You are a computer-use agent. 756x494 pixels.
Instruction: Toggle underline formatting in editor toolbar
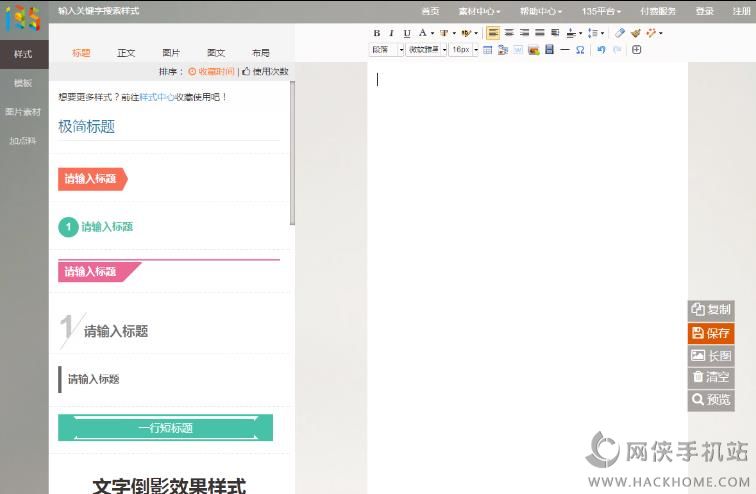[406, 33]
